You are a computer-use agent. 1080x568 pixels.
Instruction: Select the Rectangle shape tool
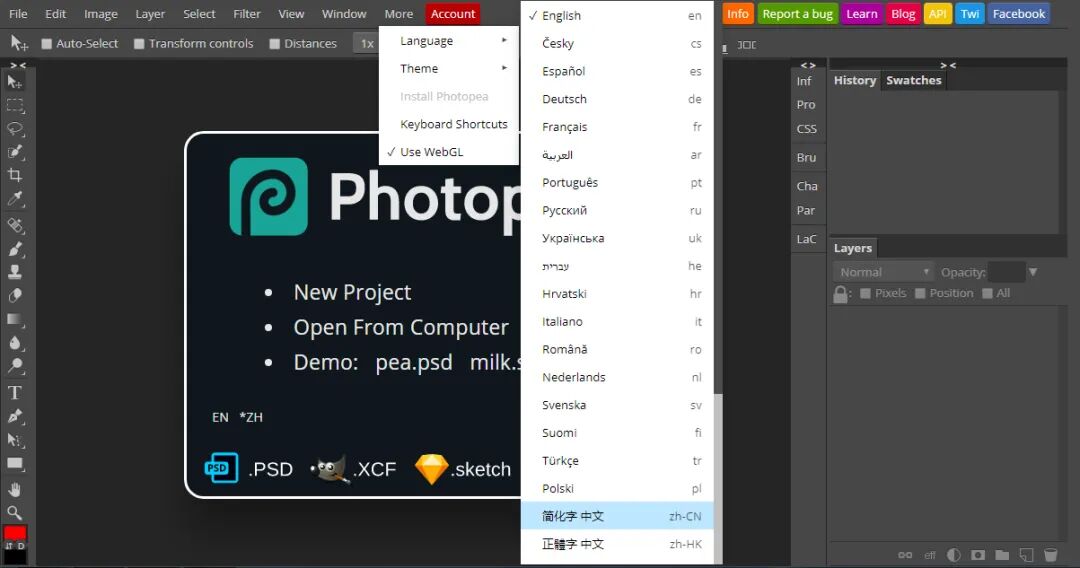tap(14, 463)
